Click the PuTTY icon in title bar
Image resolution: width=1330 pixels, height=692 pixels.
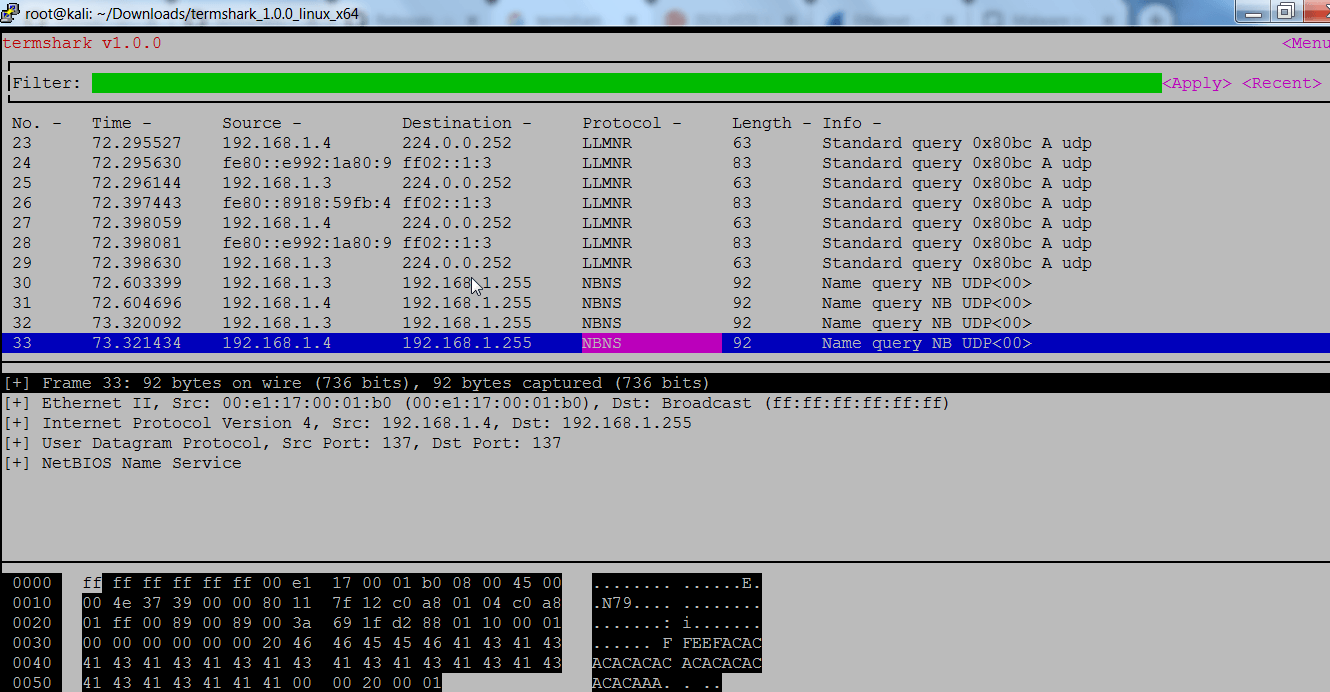(11, 14)
